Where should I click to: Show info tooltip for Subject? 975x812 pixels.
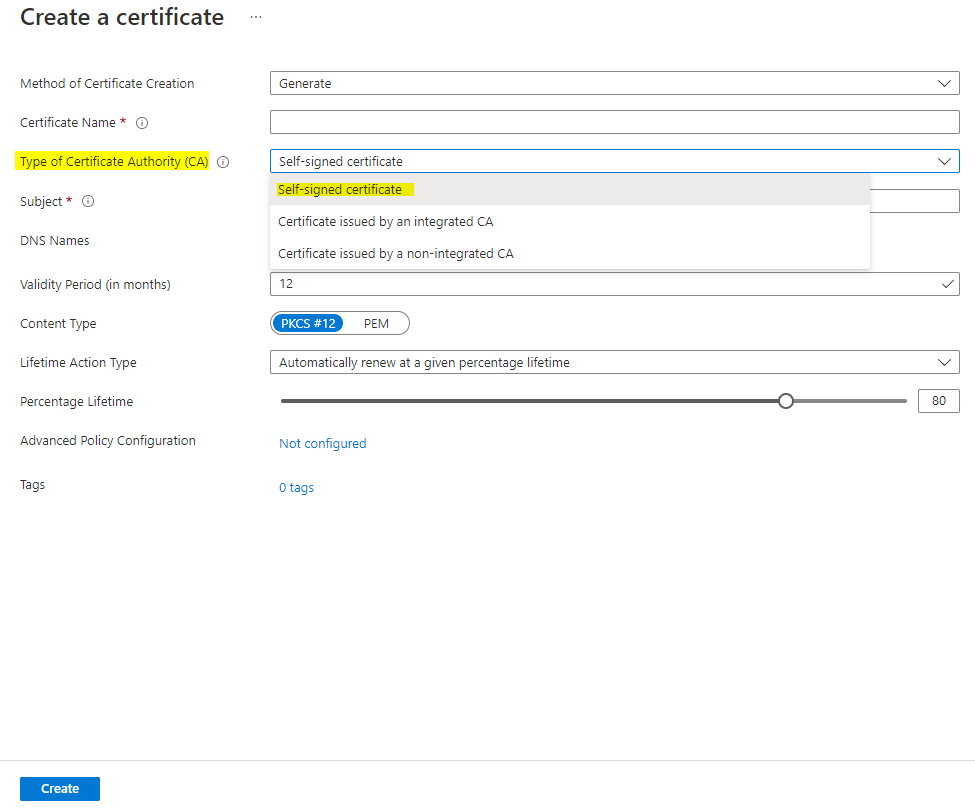88,201
